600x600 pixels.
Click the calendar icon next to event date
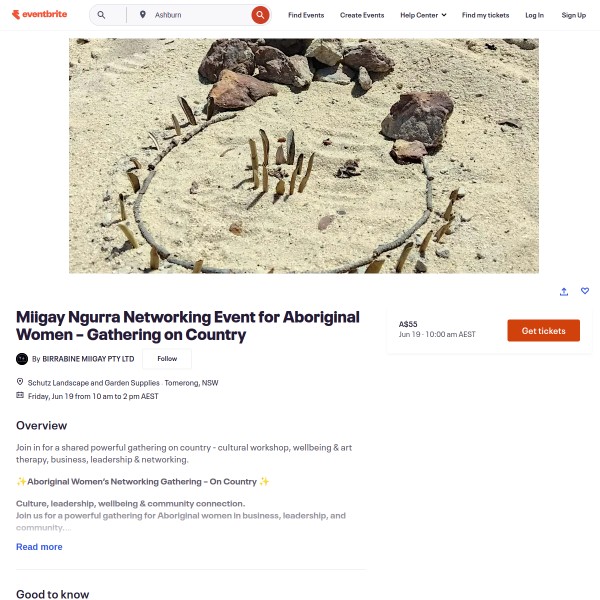20,395
